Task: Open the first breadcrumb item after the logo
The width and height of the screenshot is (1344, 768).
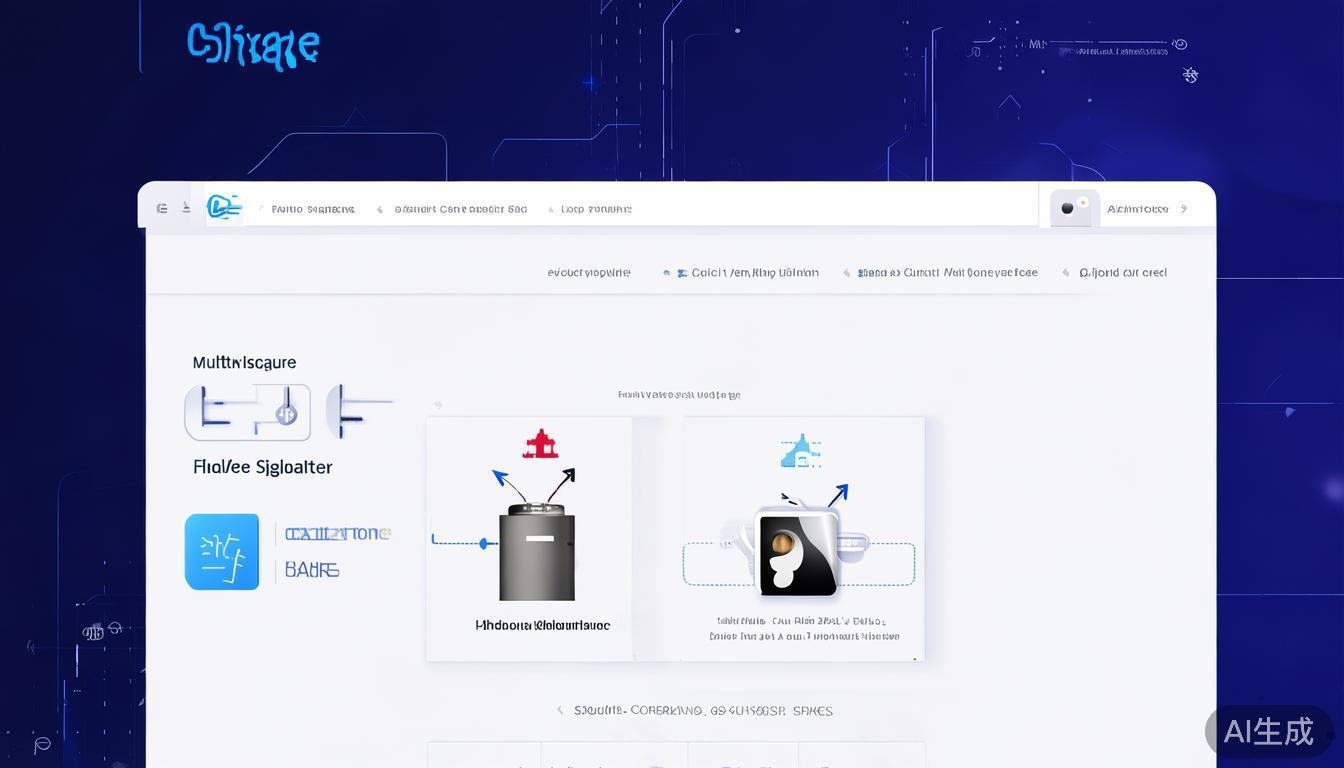Action: click(x=313, y=209)
